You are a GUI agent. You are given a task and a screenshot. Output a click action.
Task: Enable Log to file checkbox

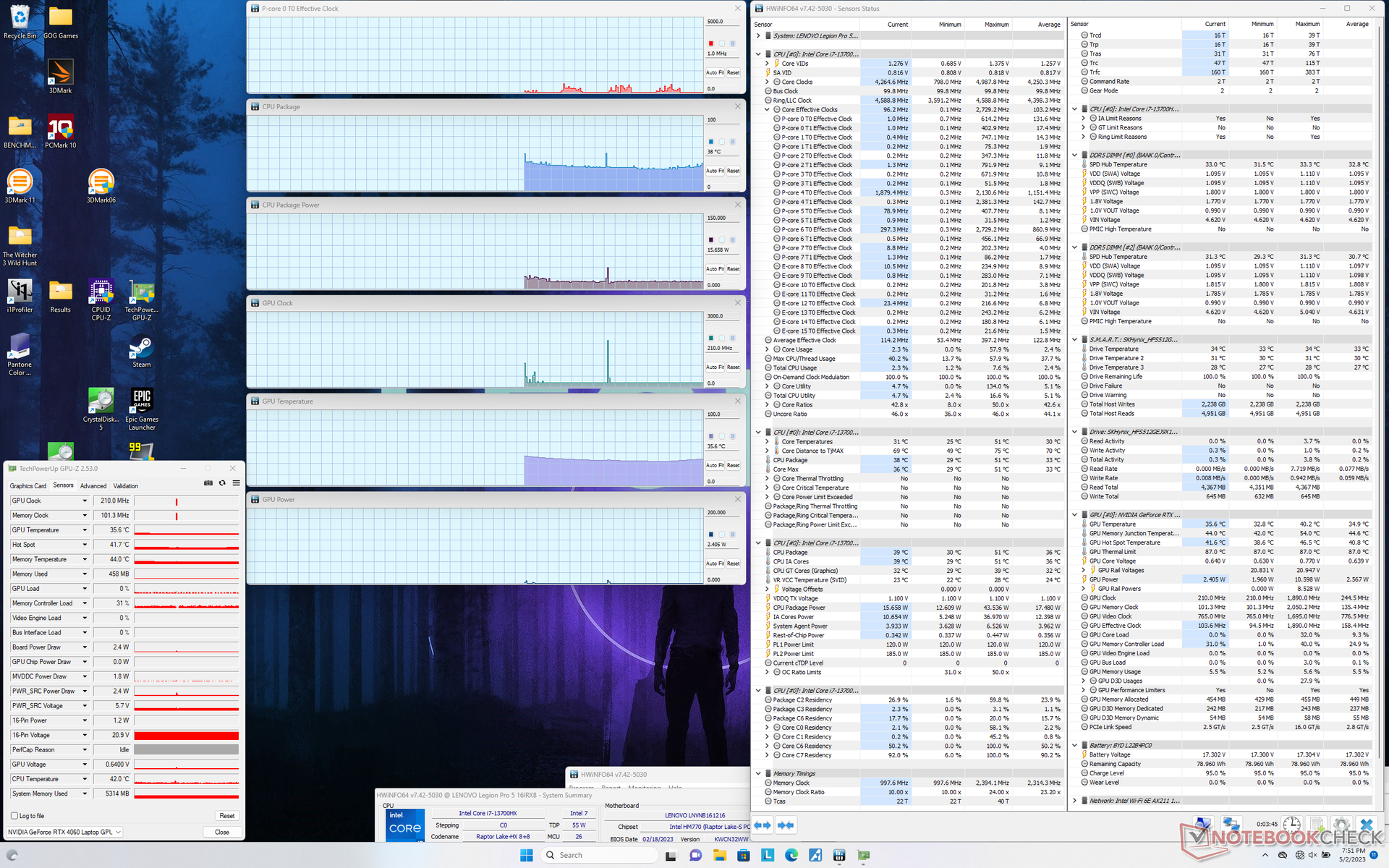coord(14,816)
